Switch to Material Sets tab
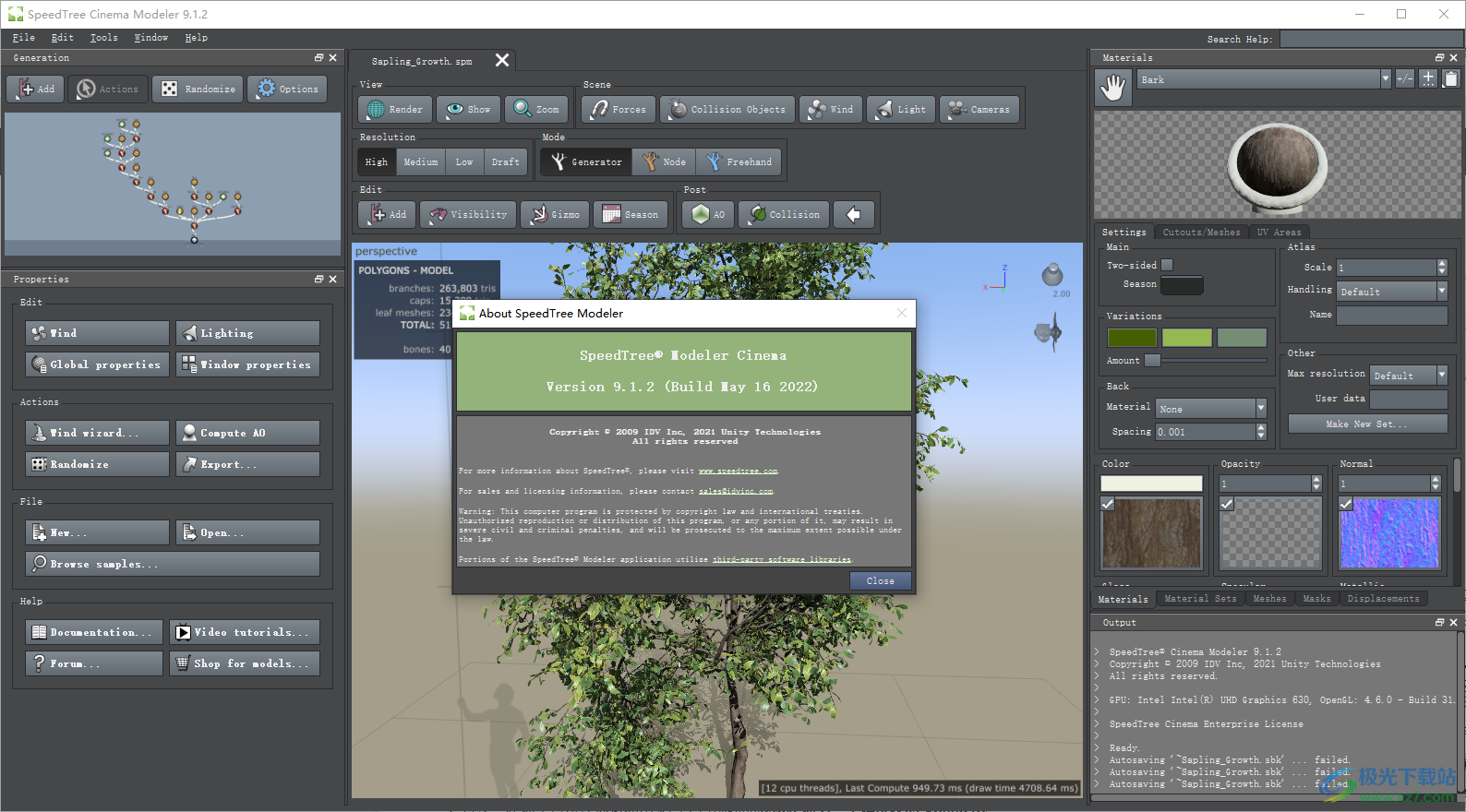This screenshot has height=812, width=1466. coord(1200,599)
